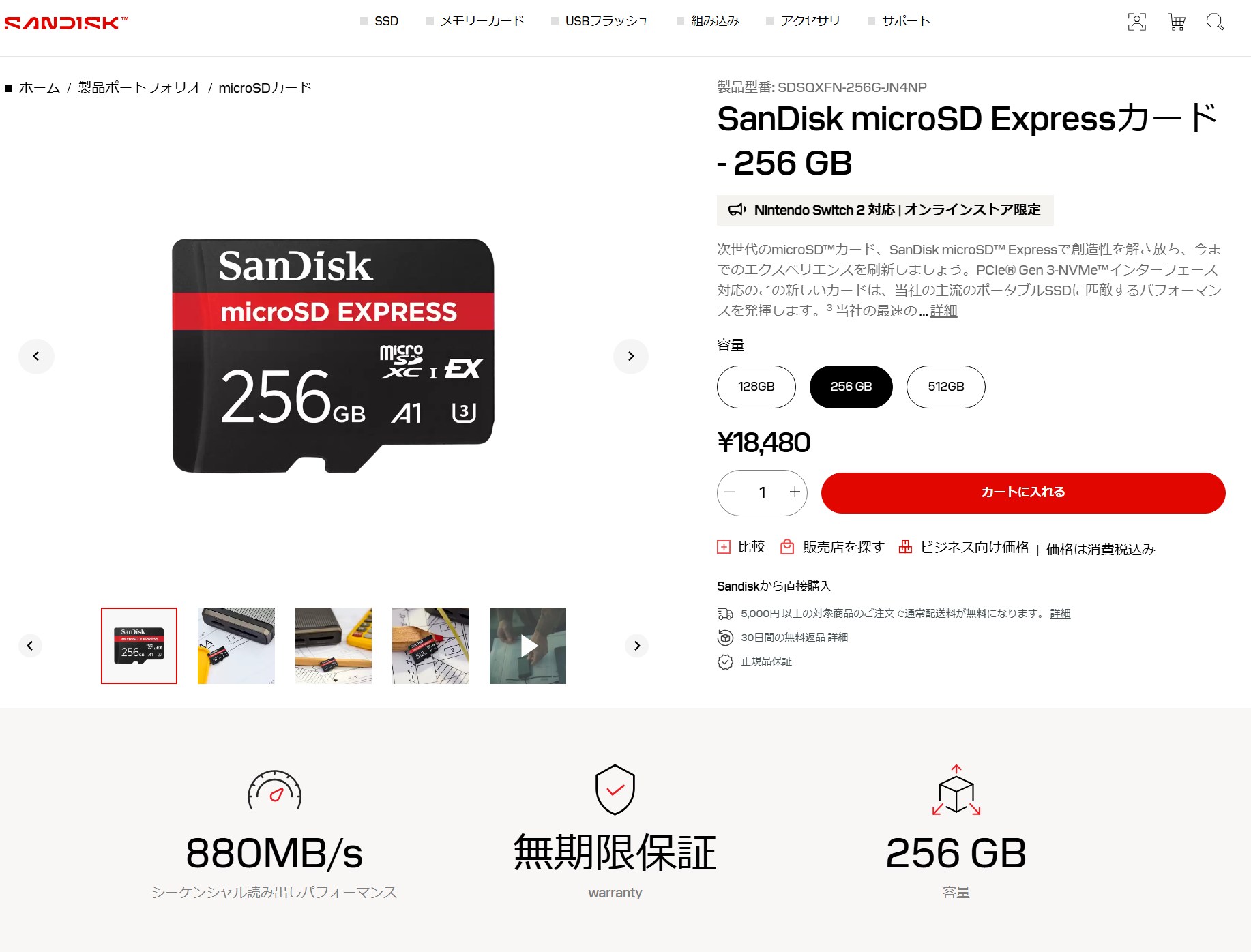1251x952 pixels.
Task: Open the user account icon
Action: pyautogui.click(x=1136, y=22)
